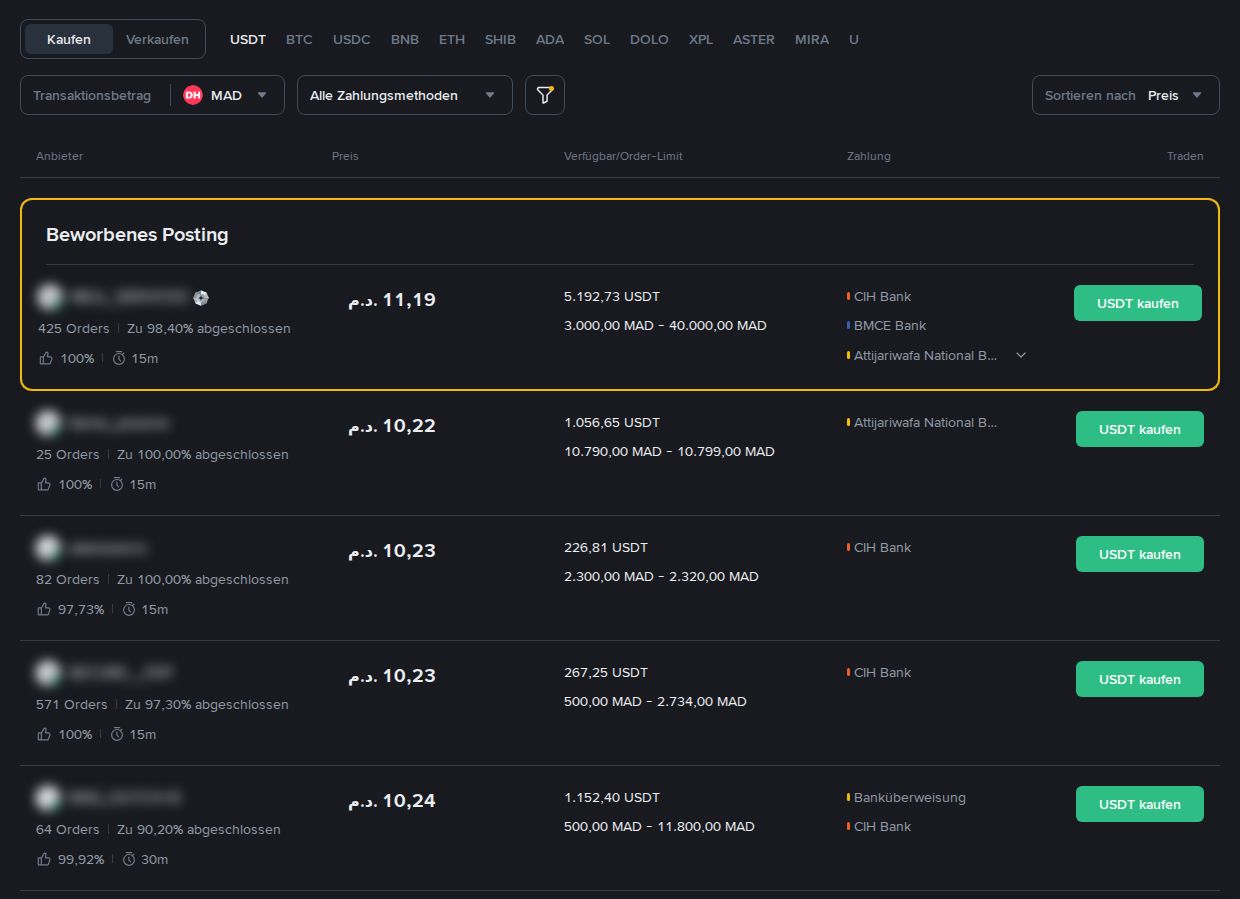Click USDT kaufen for 10,24 offer
1240x899 pixels.
pos(1140,804)
